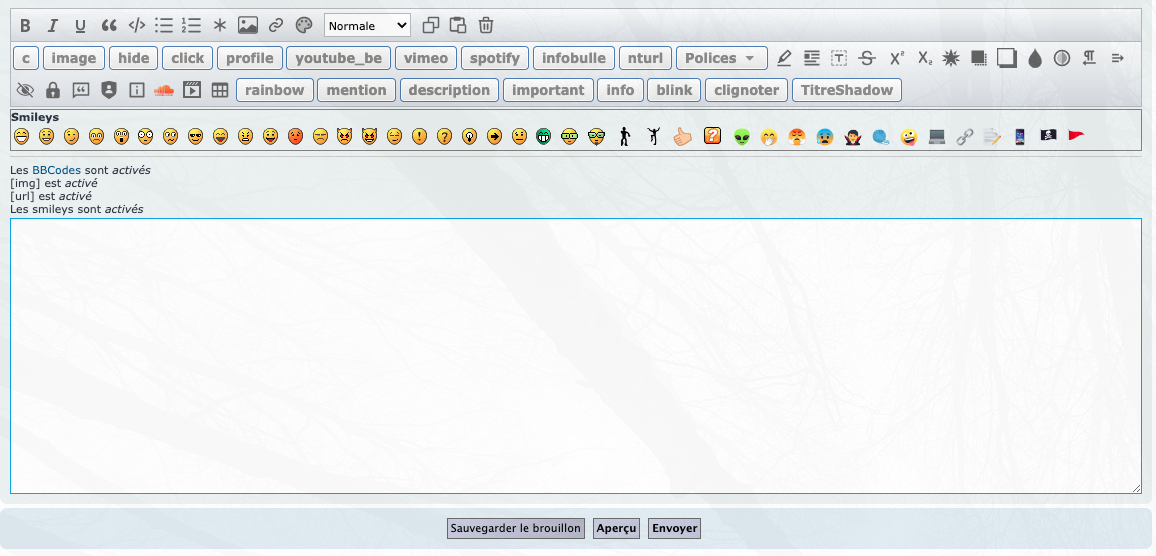Click the youtube_be tag button
This screenshot has width=1156, height=556.
(x=338, y=58)
